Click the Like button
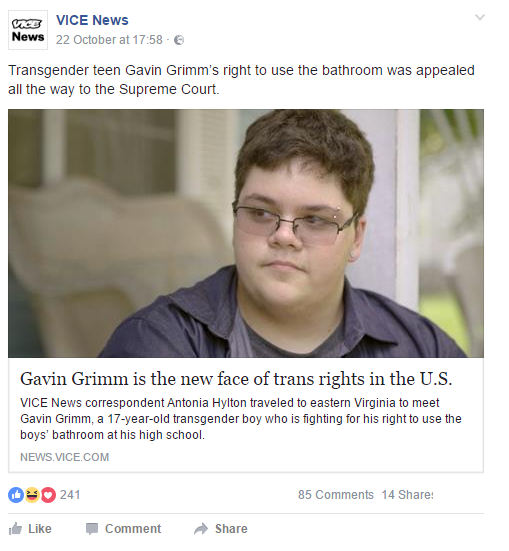This screenshot has height=551, width=509. point(30,529)
